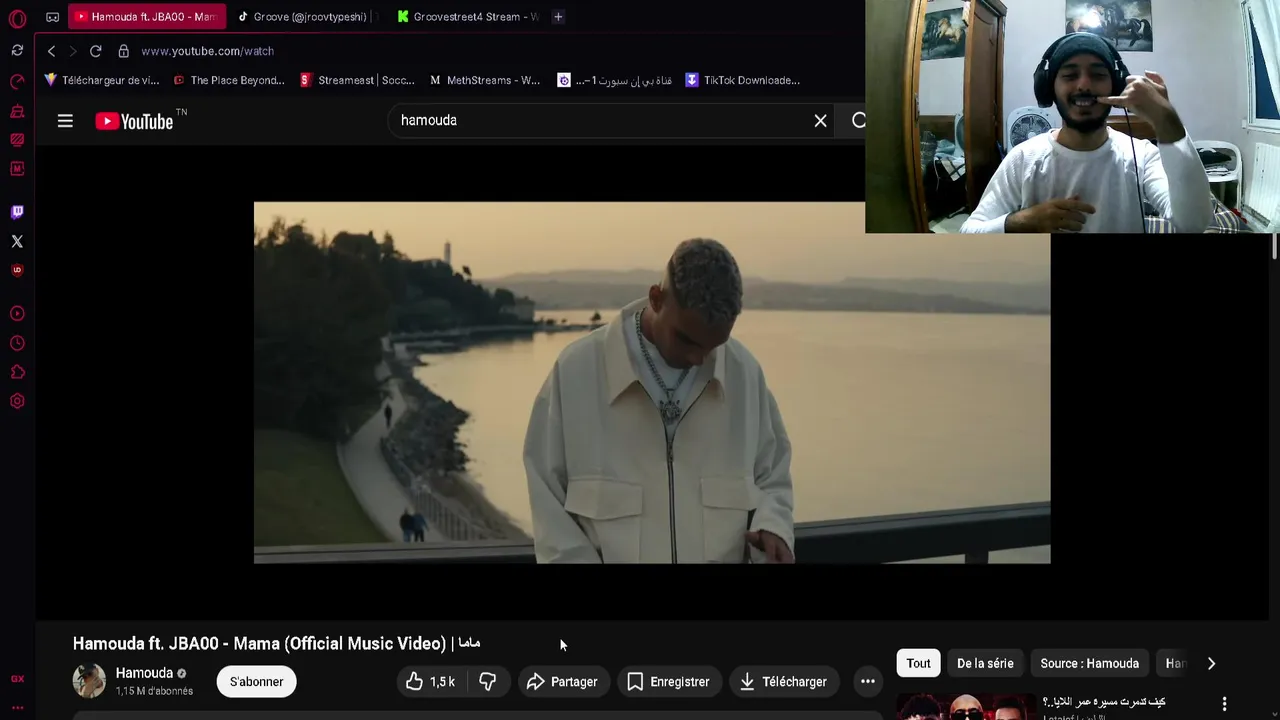1280x720 pixels.
Task: Open TikTok Downloade... bookmark
Action: tap(742, 80)
